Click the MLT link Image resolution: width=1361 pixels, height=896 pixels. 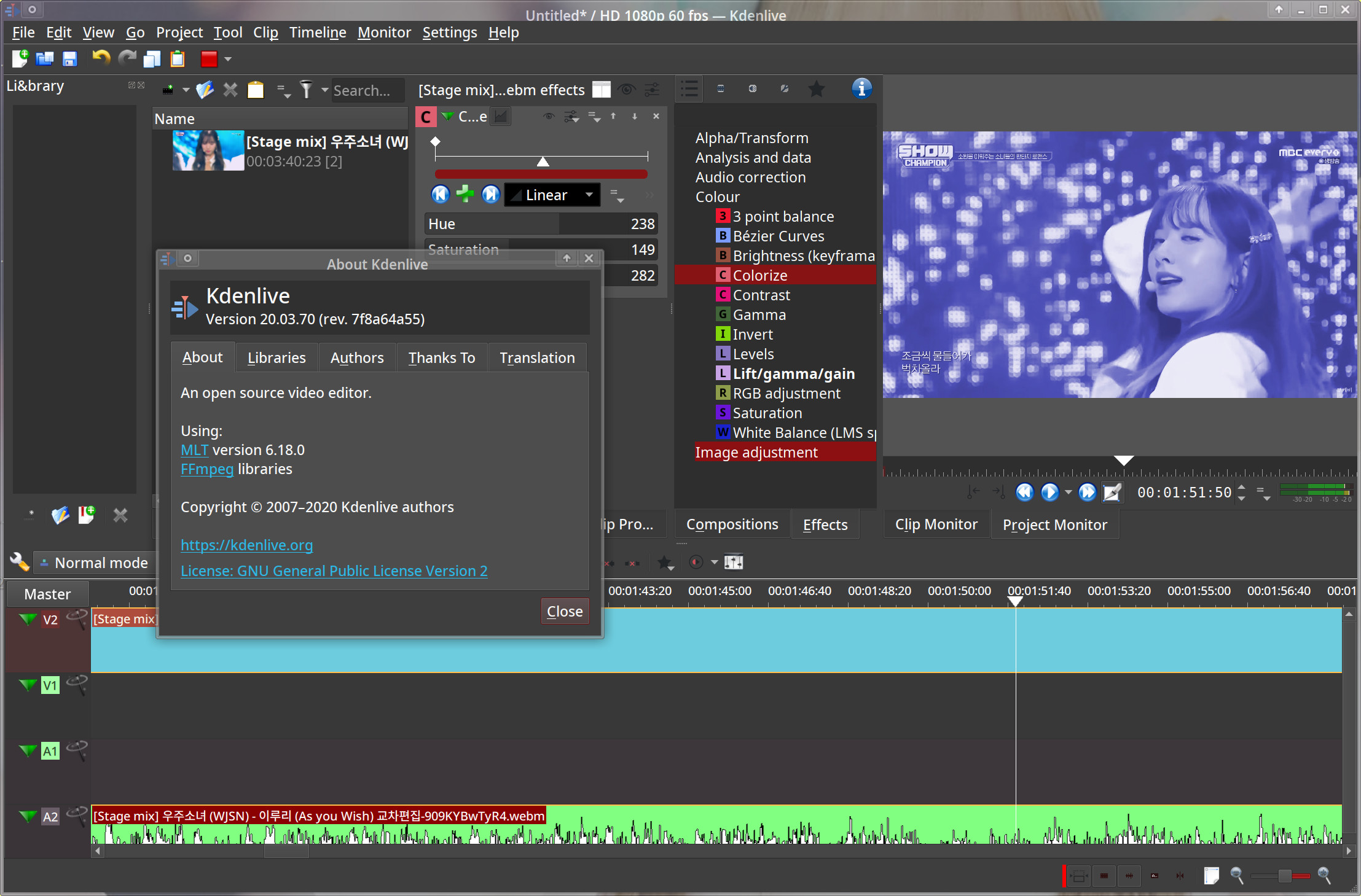pos(195,450)
